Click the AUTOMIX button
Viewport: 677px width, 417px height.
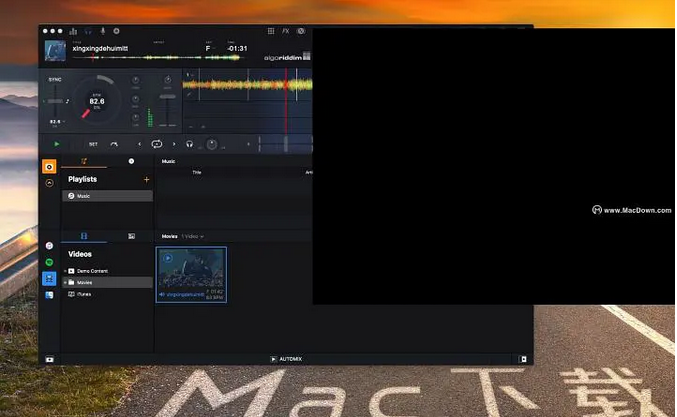[286, 358]
